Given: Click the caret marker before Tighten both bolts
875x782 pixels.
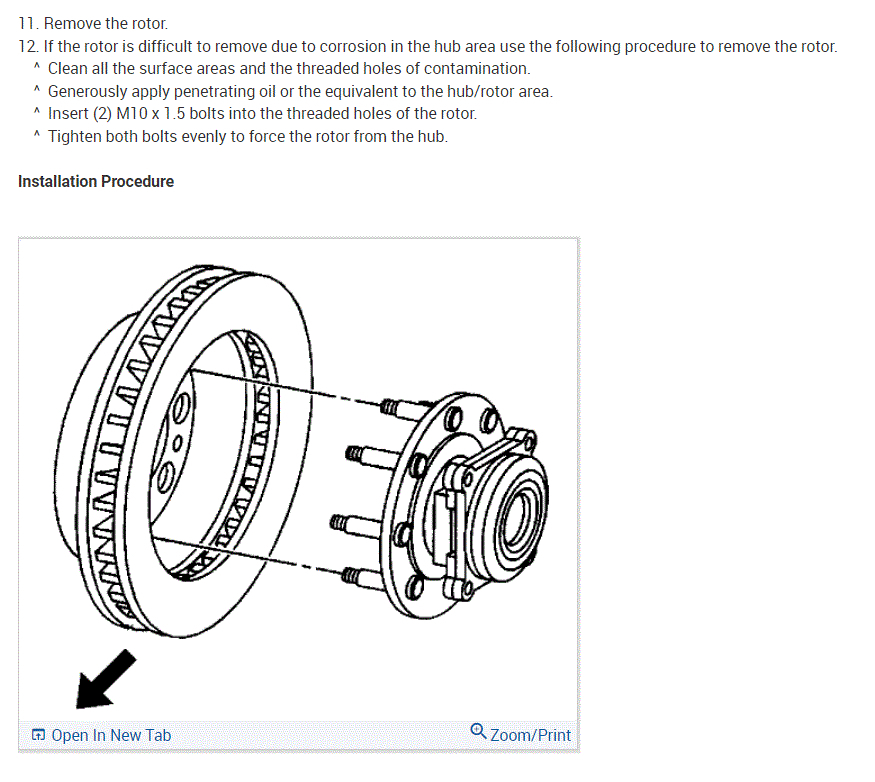Looking at the screenshot, I should [x=37, y=134].
